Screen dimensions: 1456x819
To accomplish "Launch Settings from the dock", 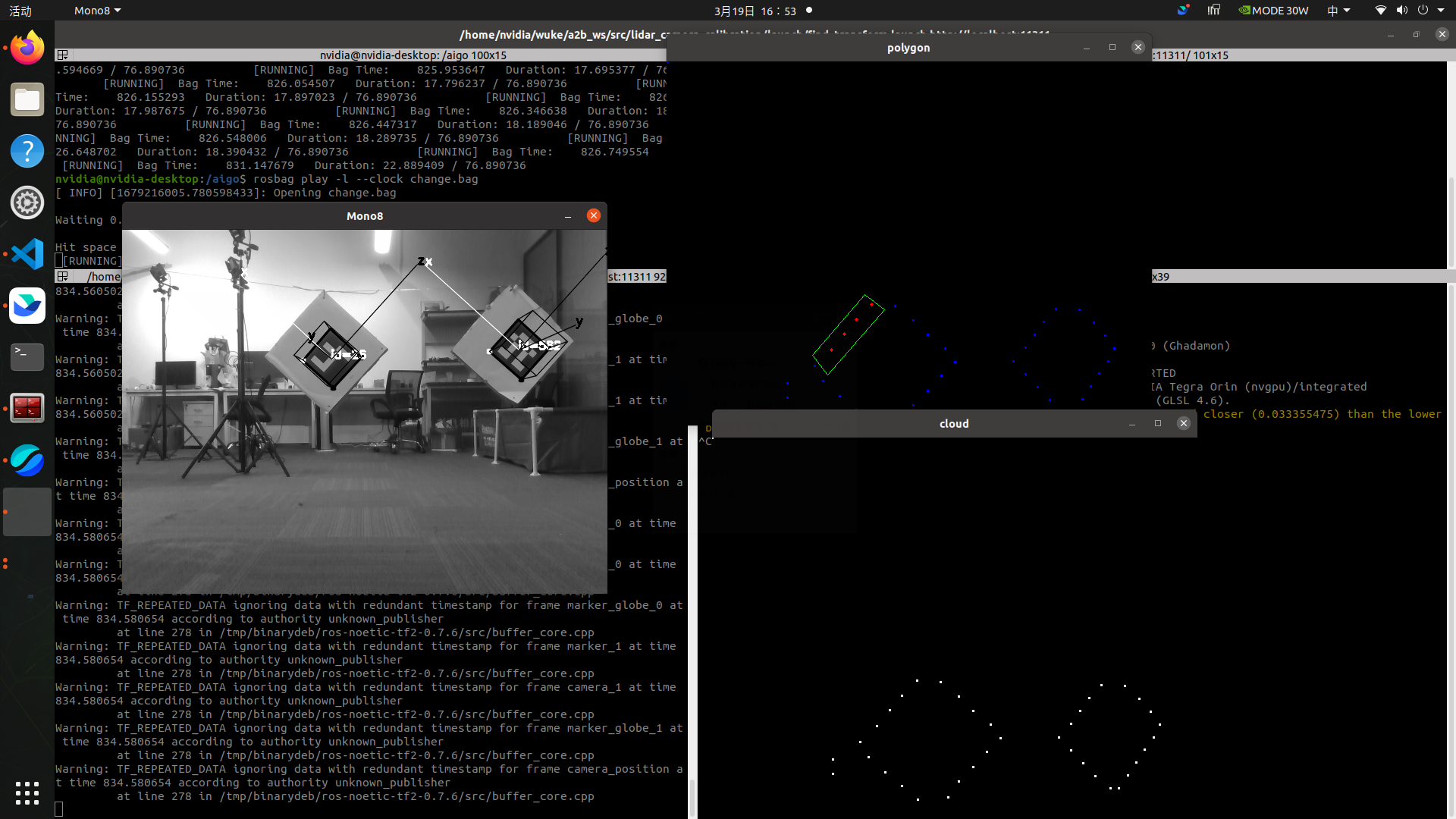I will [27, 202].
